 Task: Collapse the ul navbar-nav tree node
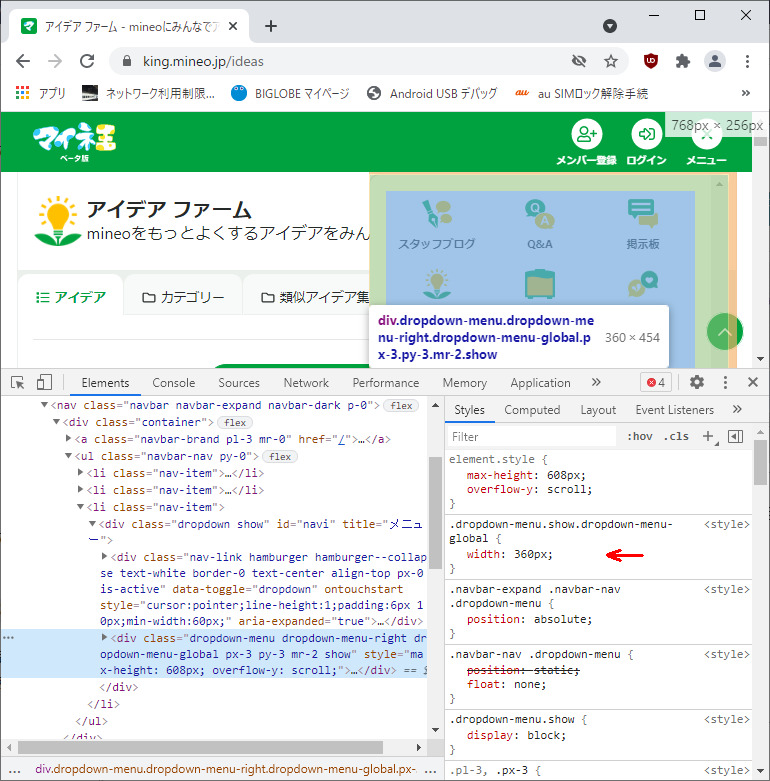[68, 456]
